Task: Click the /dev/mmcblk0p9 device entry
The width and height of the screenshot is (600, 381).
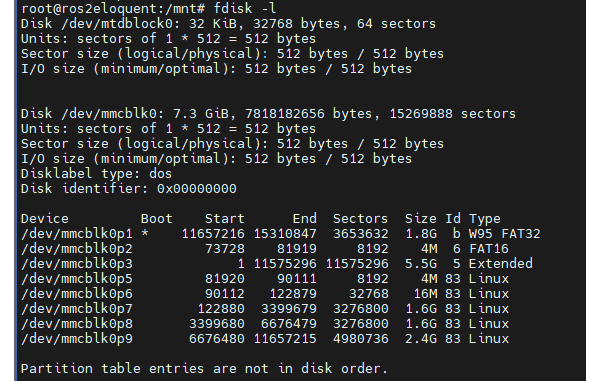Action: pyautogui.click(x=77, y=339)
